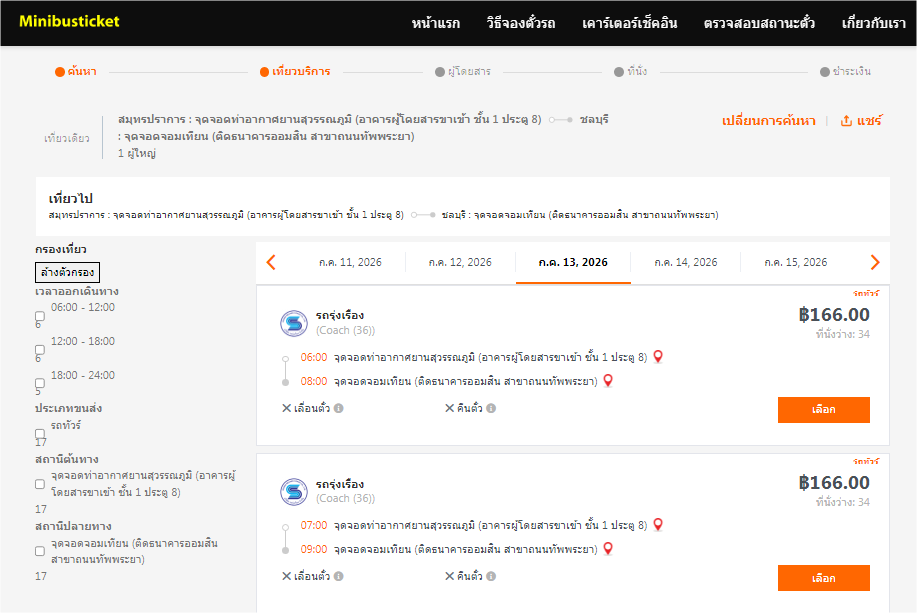Open the ตรวจสอบสถานะตั๋ว menu item

(759, 23)
